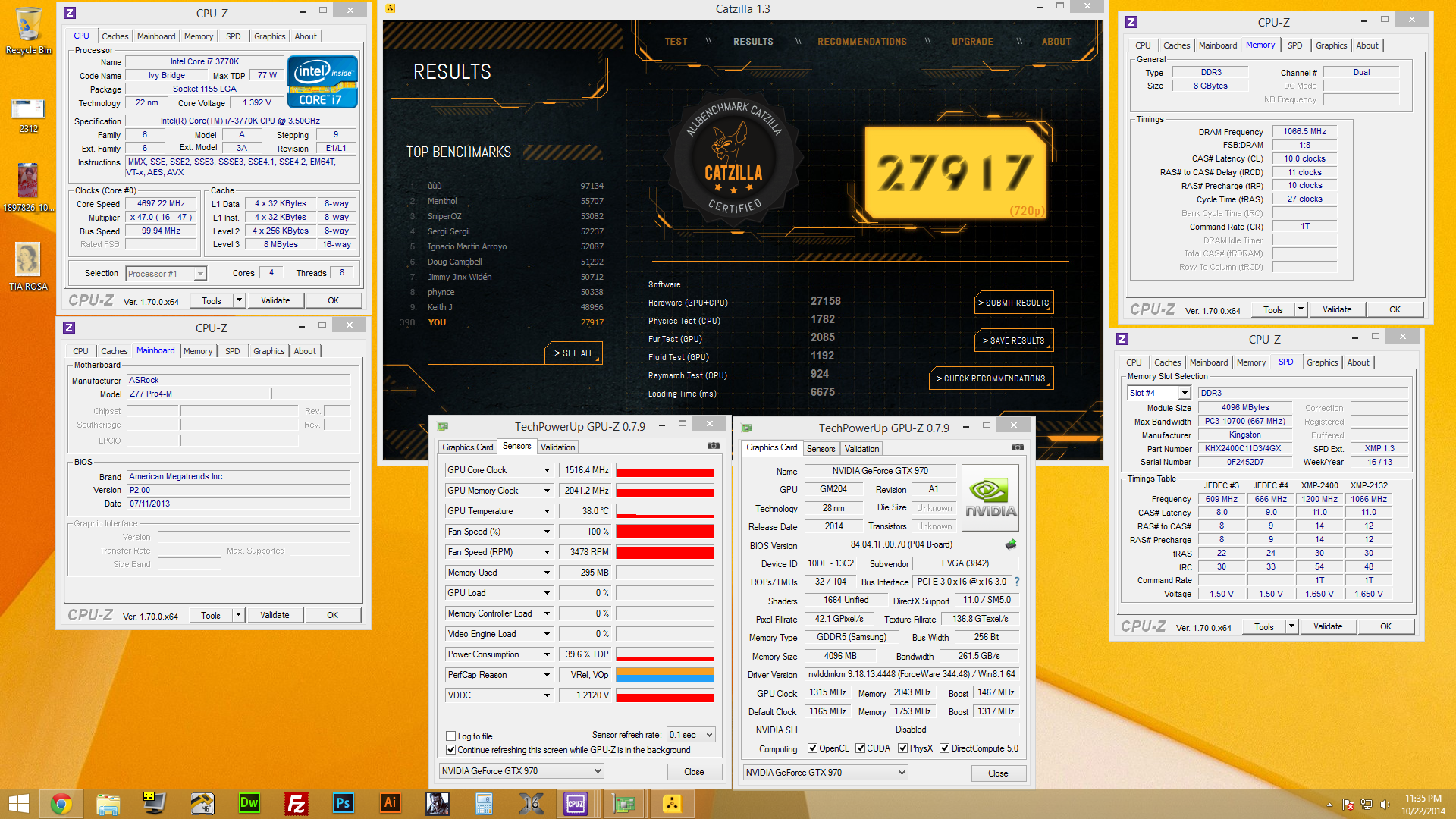Click the GPU Core Clock red graph
The width and height of the screenshot is (1456, 819).
[x=664, y=470]
